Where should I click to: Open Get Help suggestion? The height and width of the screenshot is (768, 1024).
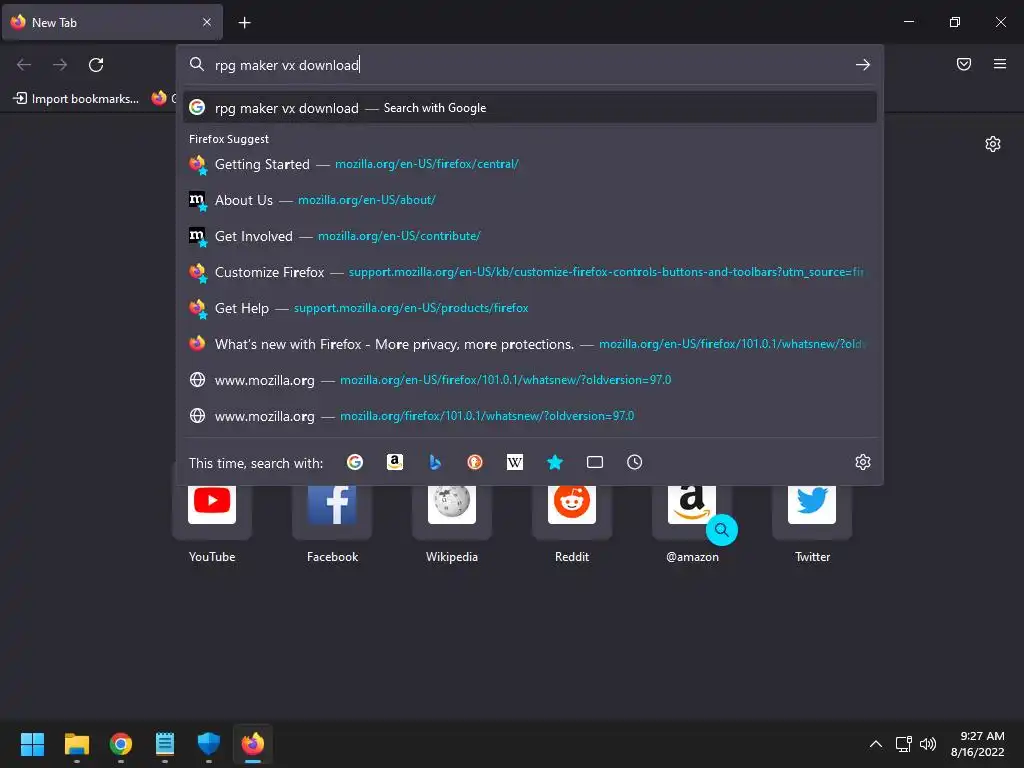pyautogui.click(x=530, y=308)
